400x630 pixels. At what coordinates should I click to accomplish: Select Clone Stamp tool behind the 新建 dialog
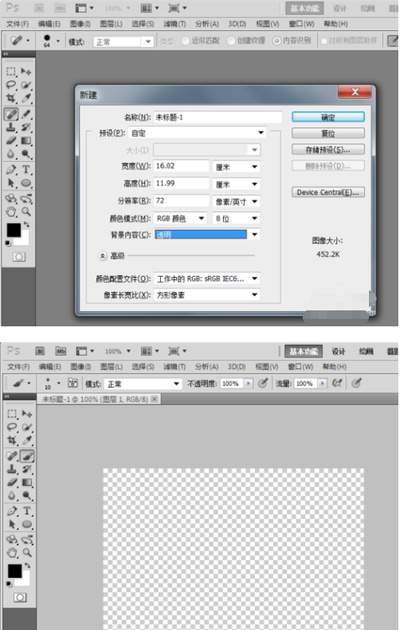tap(11, 127)
